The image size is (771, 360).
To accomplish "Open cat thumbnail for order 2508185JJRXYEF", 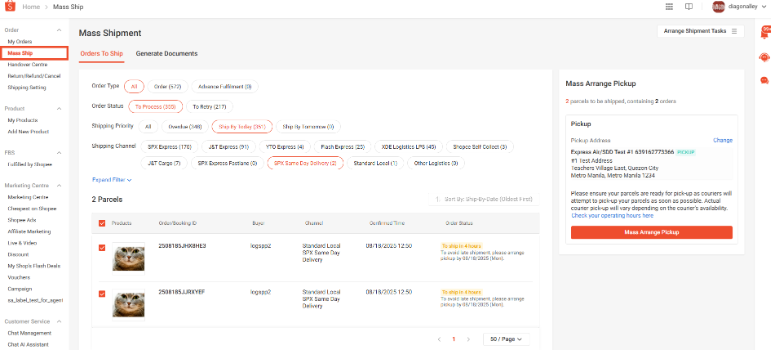I will (128, 304).
